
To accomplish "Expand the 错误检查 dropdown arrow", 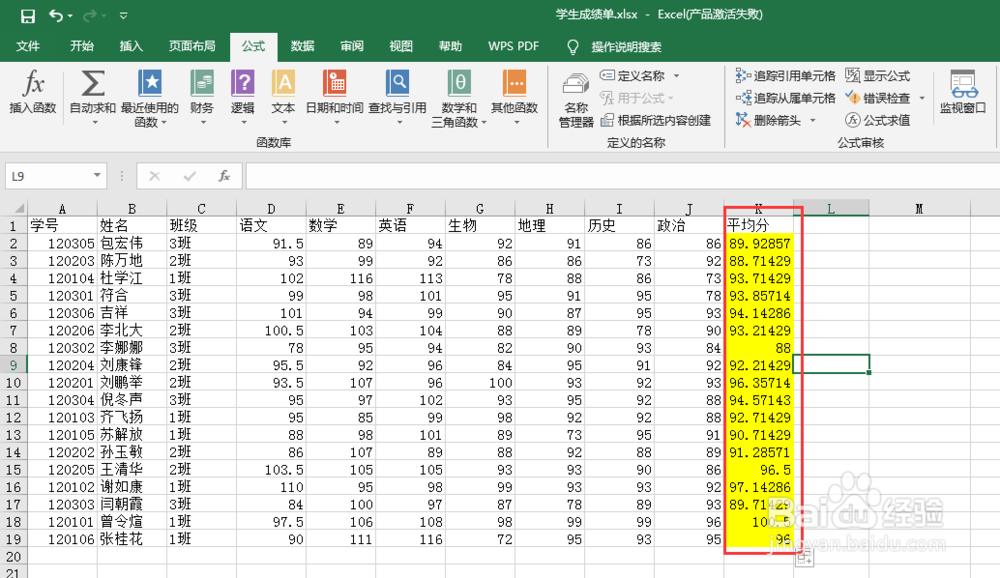I will (922, 98).
